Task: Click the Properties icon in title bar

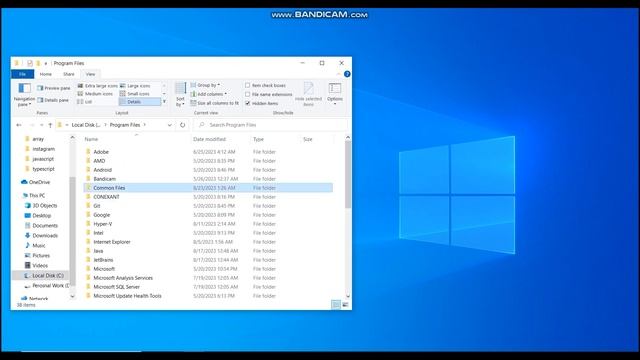Action: point(30,63)
